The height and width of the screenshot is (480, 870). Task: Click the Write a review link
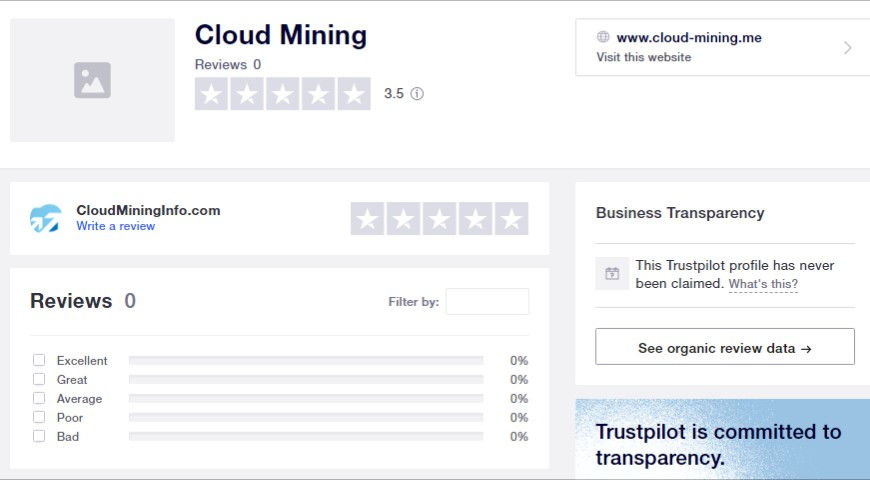coord(115,226)
